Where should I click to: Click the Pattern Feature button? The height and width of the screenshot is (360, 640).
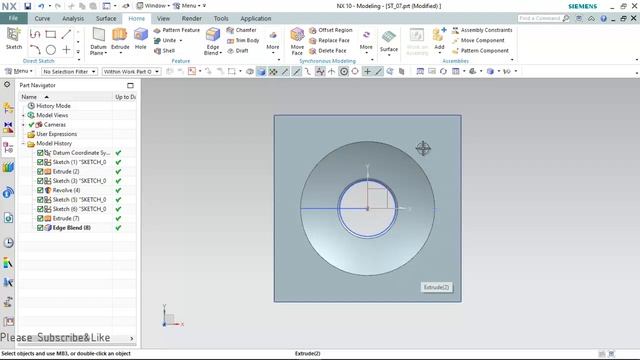[x=177, y=30]
